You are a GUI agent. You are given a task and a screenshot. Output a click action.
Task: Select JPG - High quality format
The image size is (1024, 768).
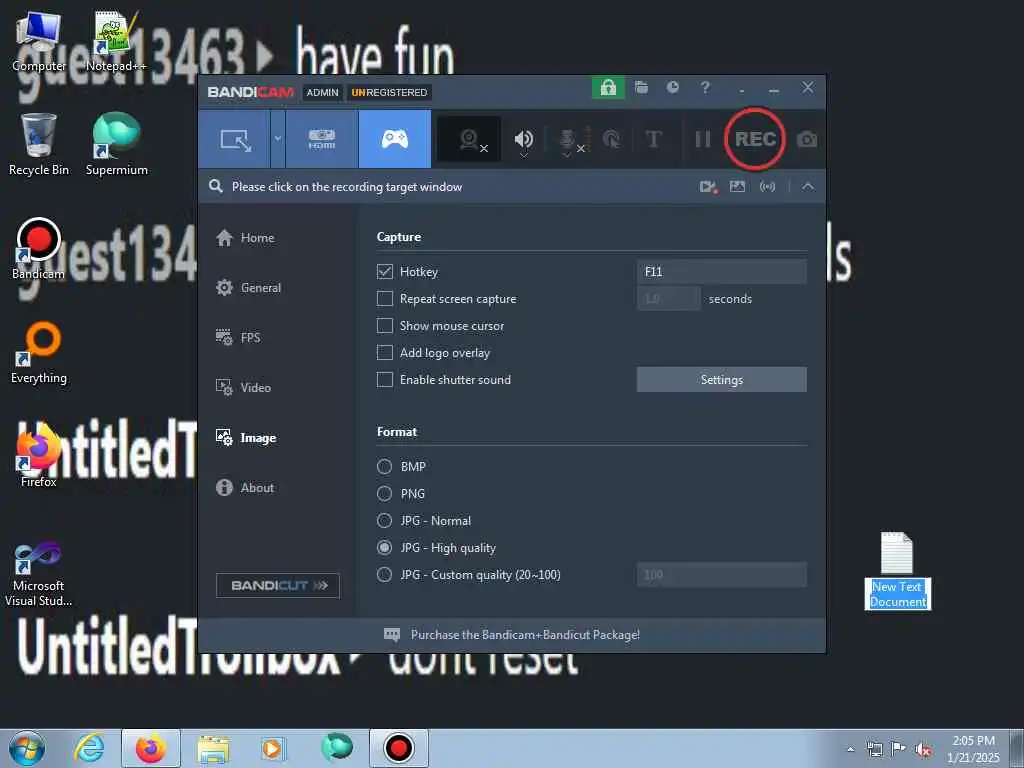(385, 547)
